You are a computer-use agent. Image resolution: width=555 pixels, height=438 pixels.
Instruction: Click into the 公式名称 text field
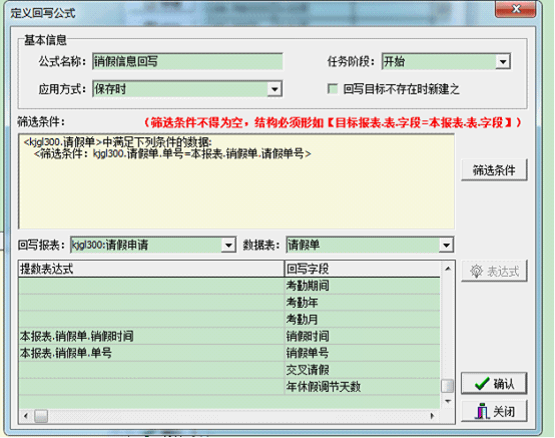[x=187, y=62]
